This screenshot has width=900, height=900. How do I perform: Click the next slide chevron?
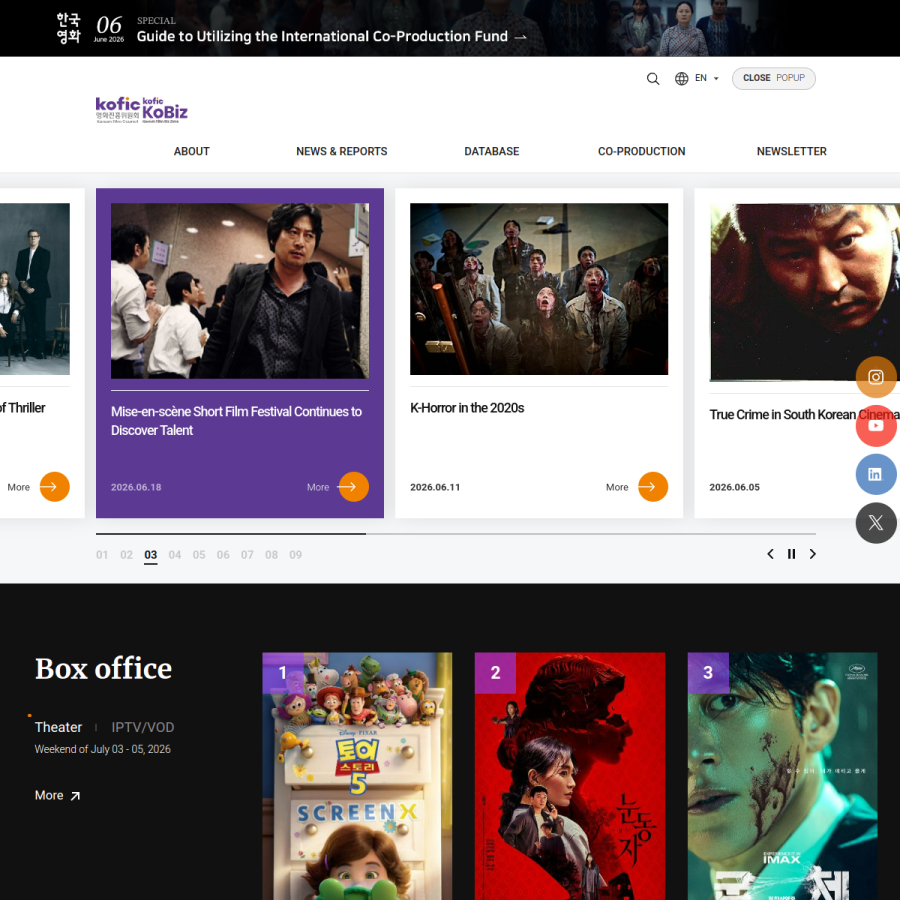[x=813, y=554]
